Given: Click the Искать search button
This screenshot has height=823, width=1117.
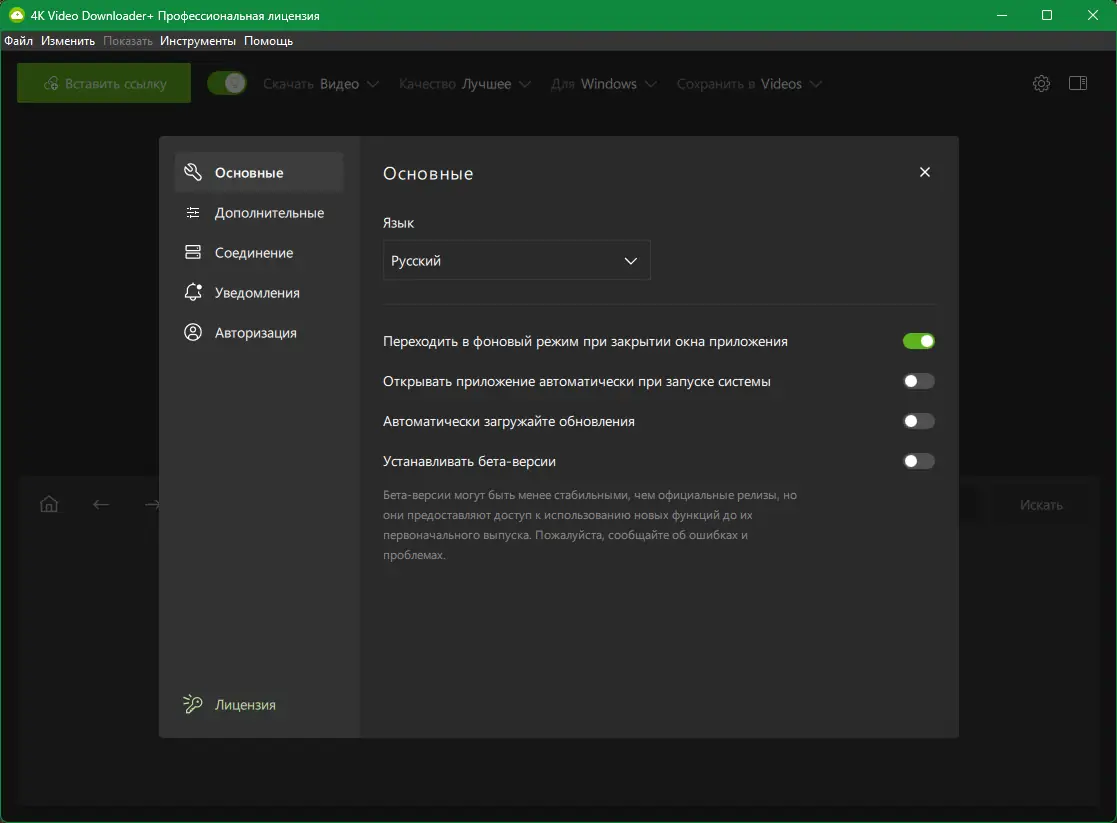Looking at the screenshot, I should pyautogui.click(x=1041, y=505).
